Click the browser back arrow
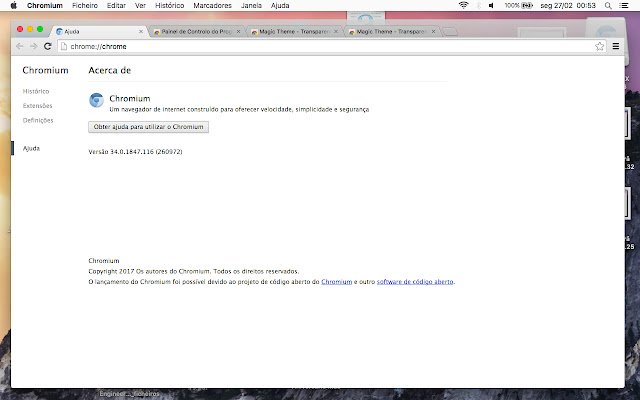640x400 pixels. pos(20,47)
